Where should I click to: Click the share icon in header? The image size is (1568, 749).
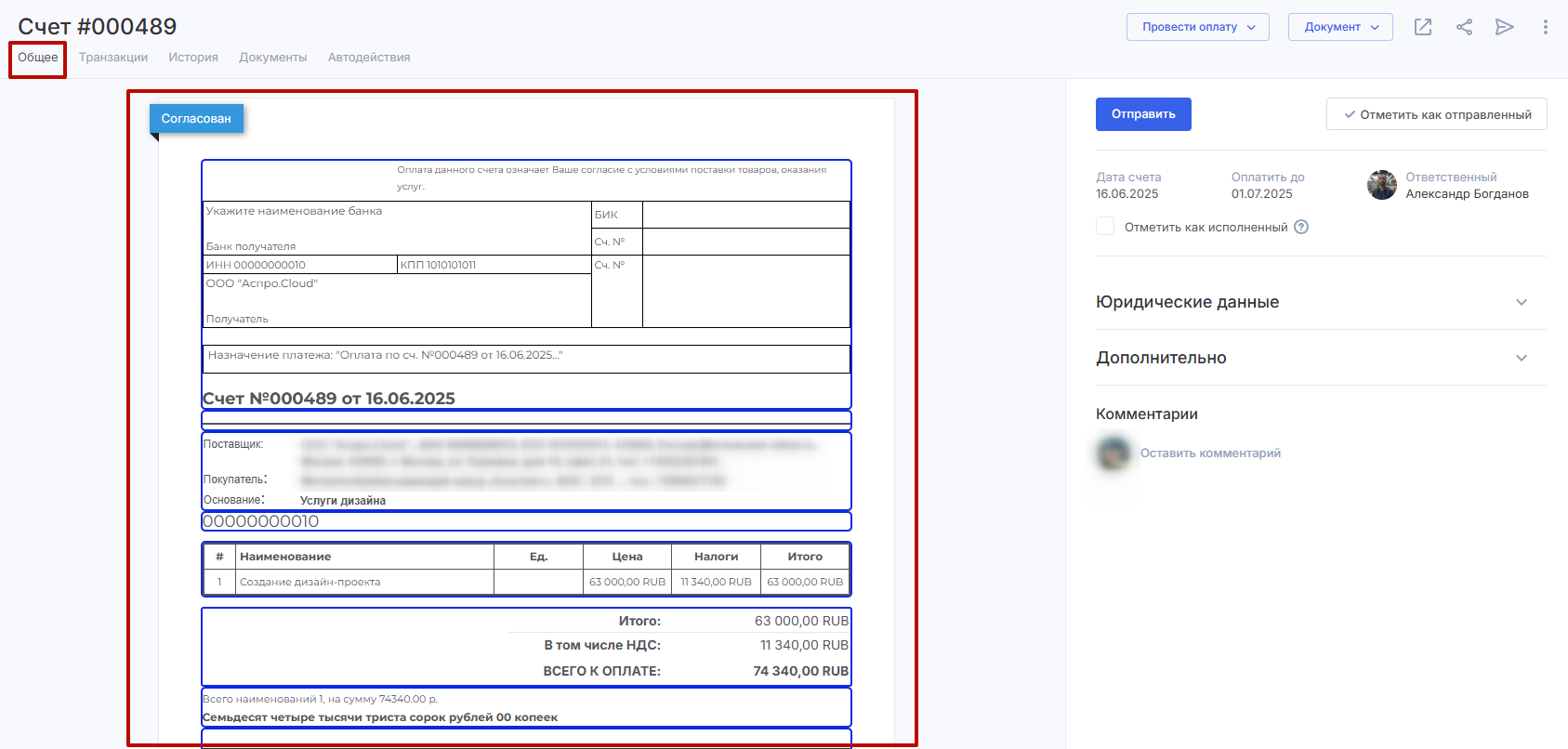pos(1464,27)
